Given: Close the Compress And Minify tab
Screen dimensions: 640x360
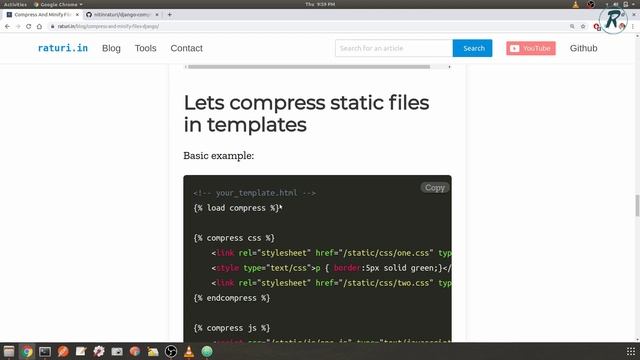Looking at the screenshot, I should point(77,15).
